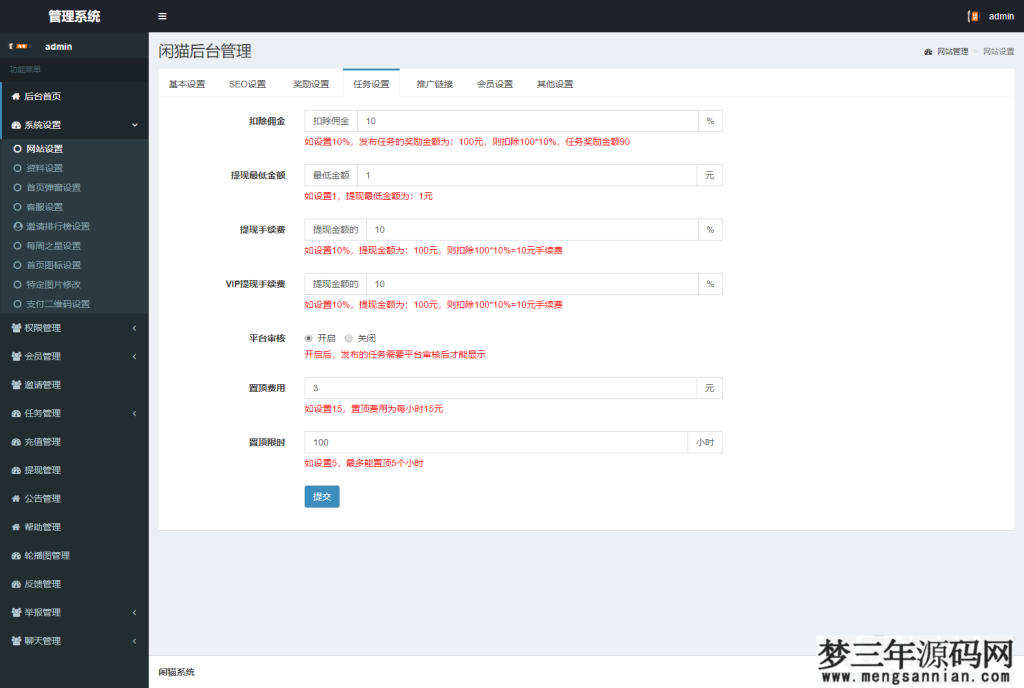
Task: Click the hamburger menu to collapse sidebar
Action: tap(162, 16)
